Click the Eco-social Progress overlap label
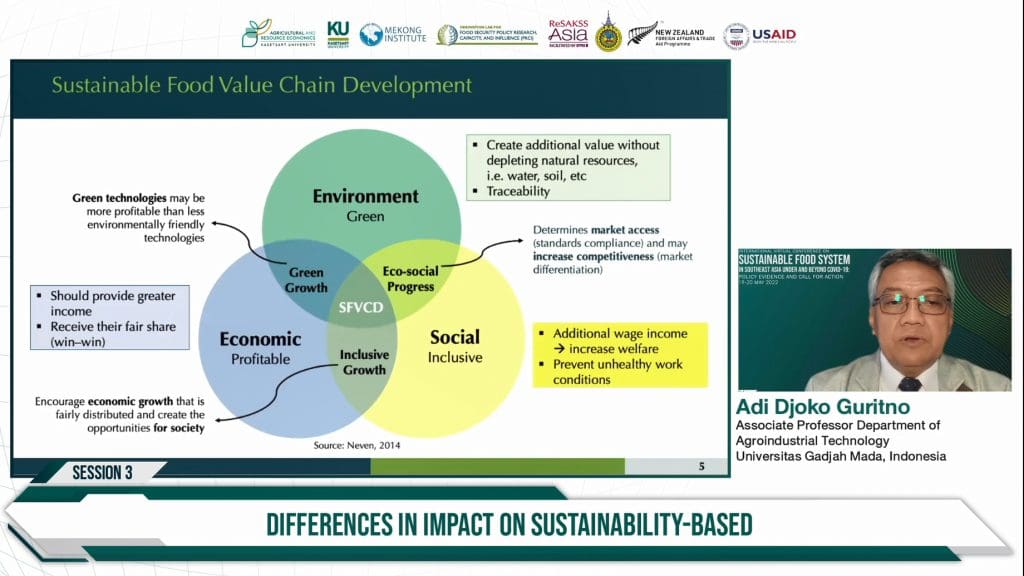1024x576 pixels. coord(410,279)
